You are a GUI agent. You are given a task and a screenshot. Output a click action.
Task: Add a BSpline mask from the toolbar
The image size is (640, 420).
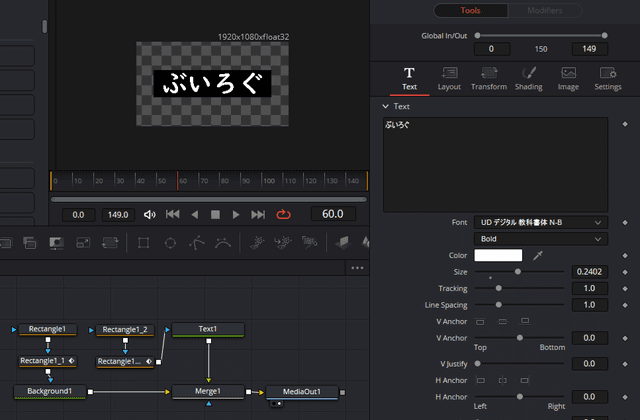[223, 243]
